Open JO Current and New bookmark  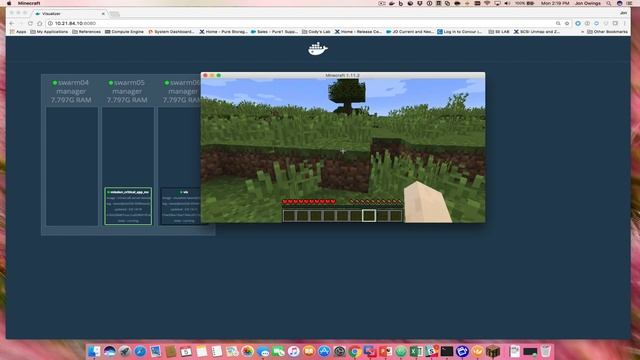coord(410,31)
